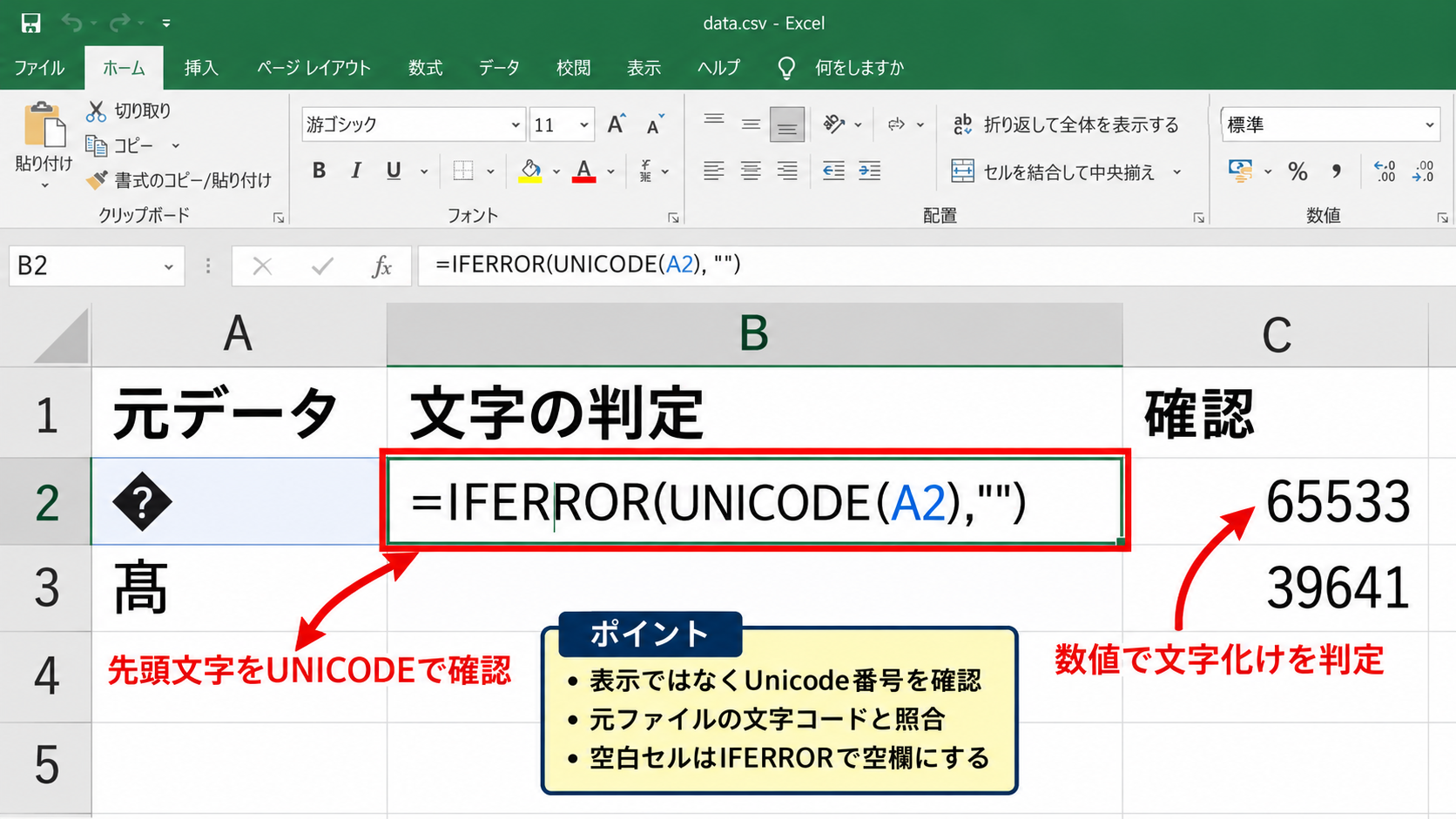
Task: Toggle italic formatting
Action: click(356, 171)
